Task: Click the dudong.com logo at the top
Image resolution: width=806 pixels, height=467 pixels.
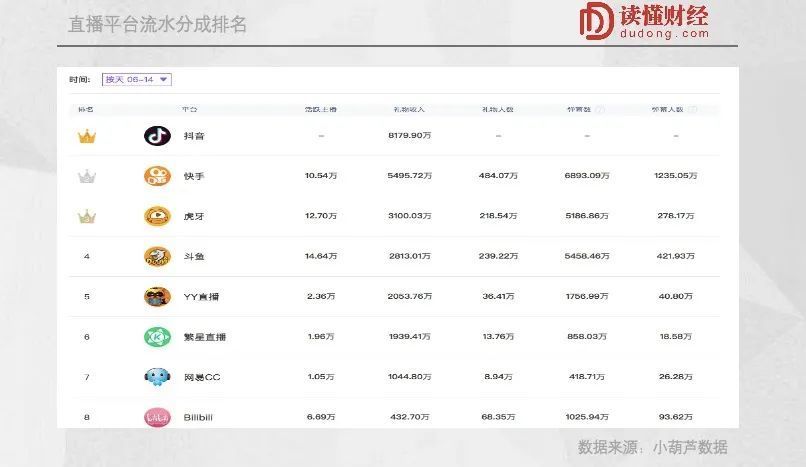Action: click(x=644, y=21)
